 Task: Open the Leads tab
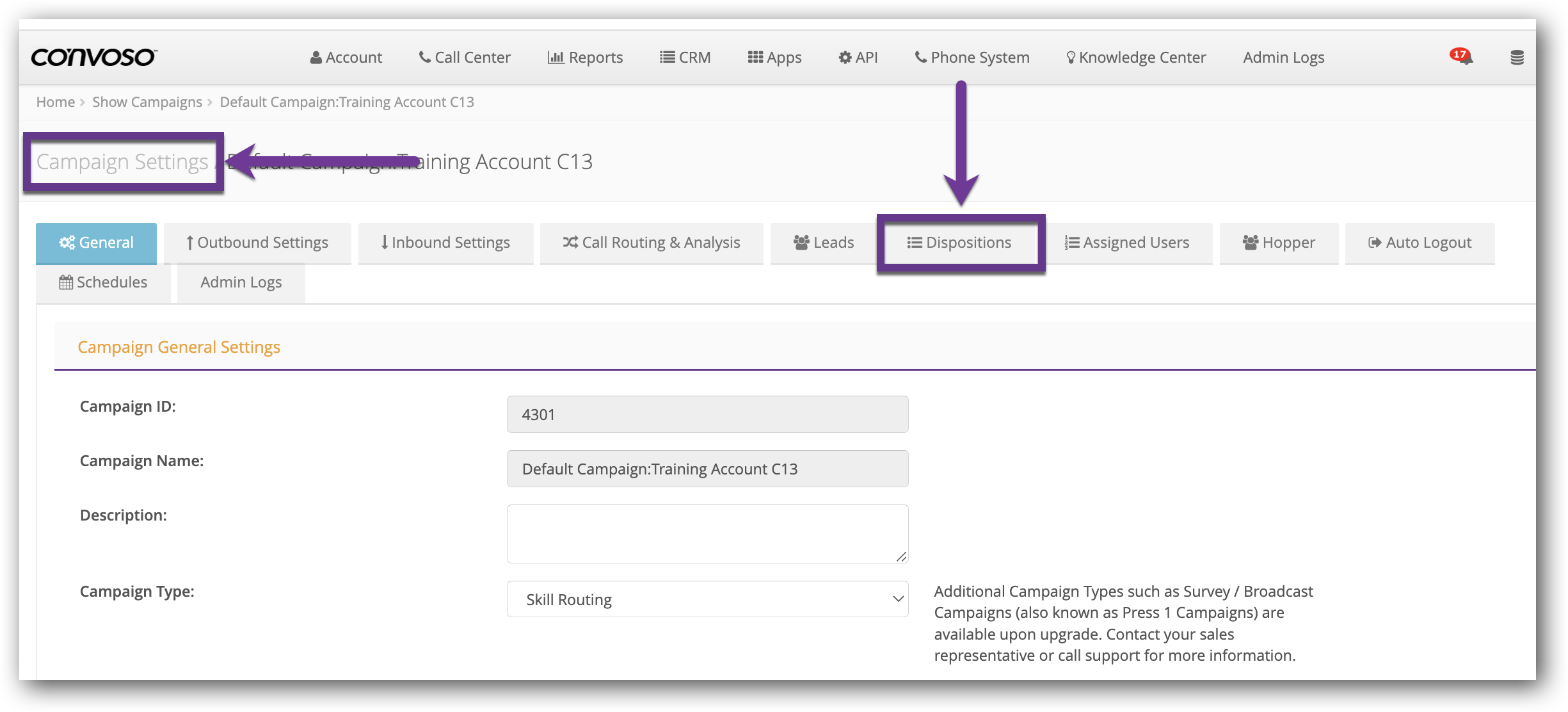coord(824,243)
